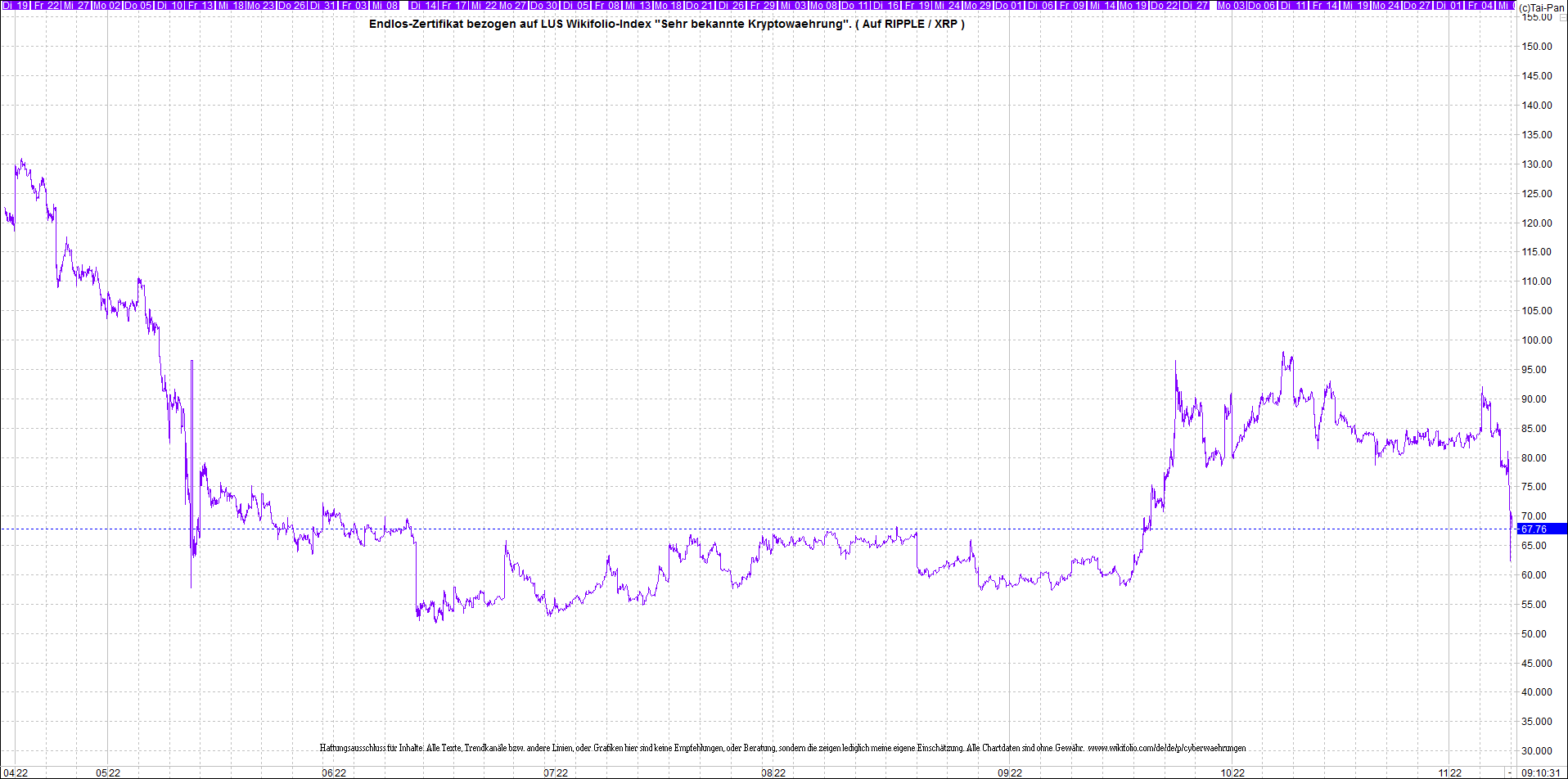Screen dimensions: 1568x779
Task: Click the 30.000 price axis label
Action: coord(1536,751)
